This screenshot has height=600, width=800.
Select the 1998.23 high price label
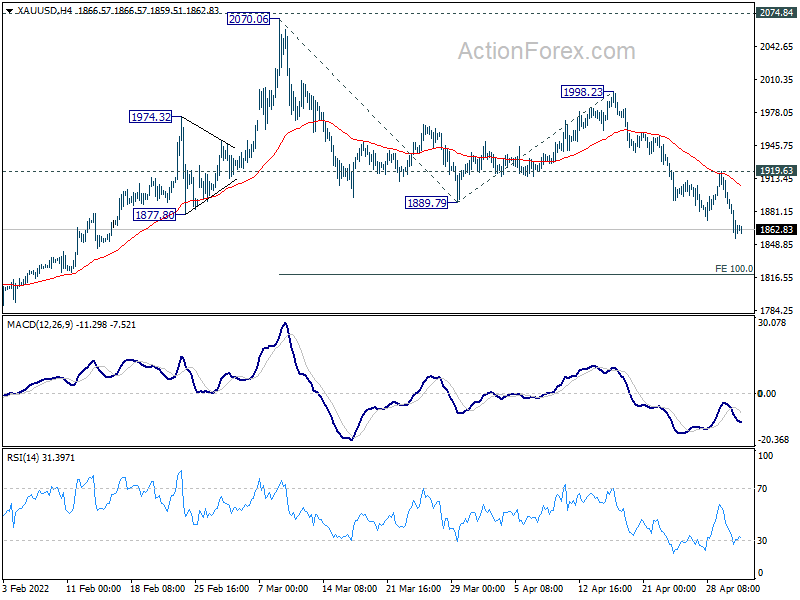(582, 92)
